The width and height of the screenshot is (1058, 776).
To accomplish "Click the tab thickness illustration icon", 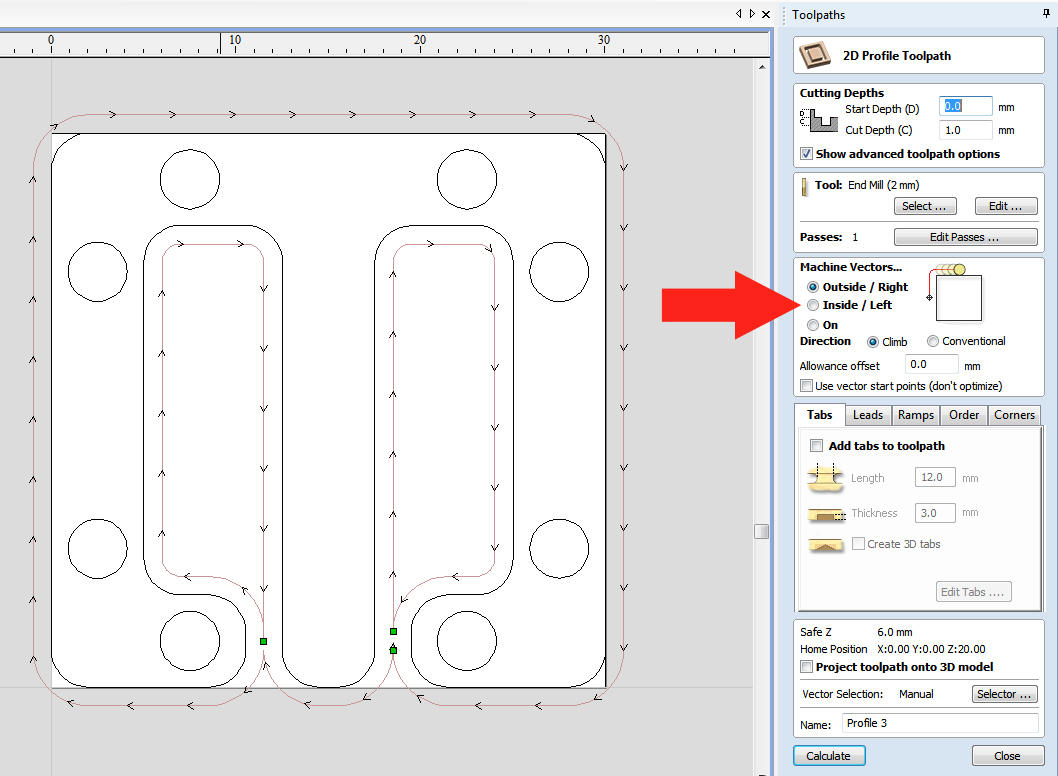I will (825, 514).
